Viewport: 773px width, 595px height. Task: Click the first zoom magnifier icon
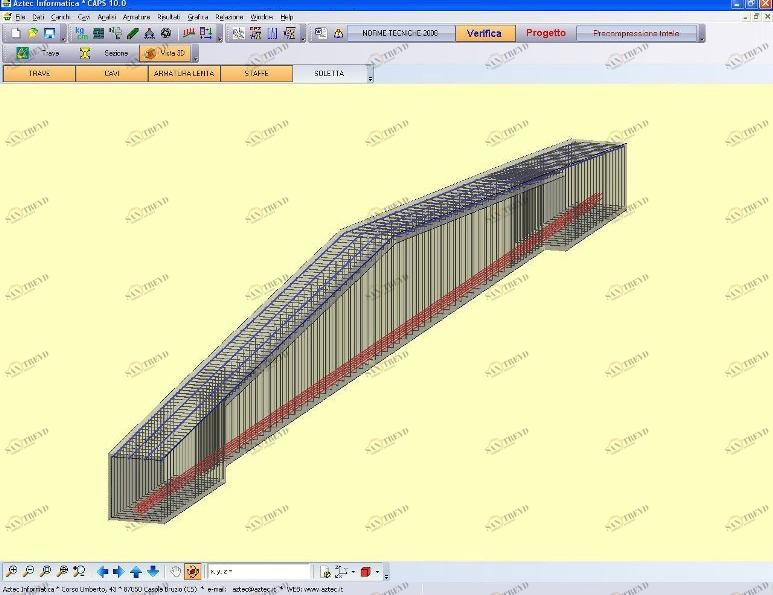click(x=11, y=572)
